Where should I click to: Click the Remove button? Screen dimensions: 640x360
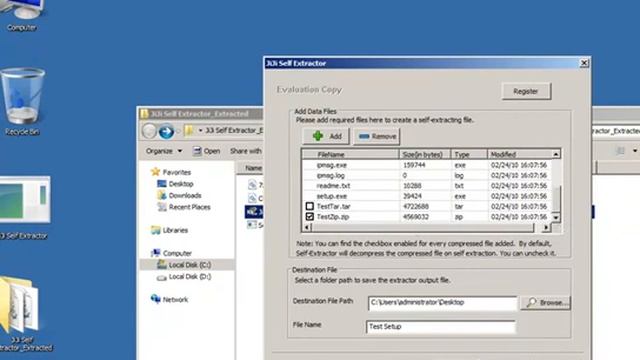pyautogui.click(x=377, y=136)
